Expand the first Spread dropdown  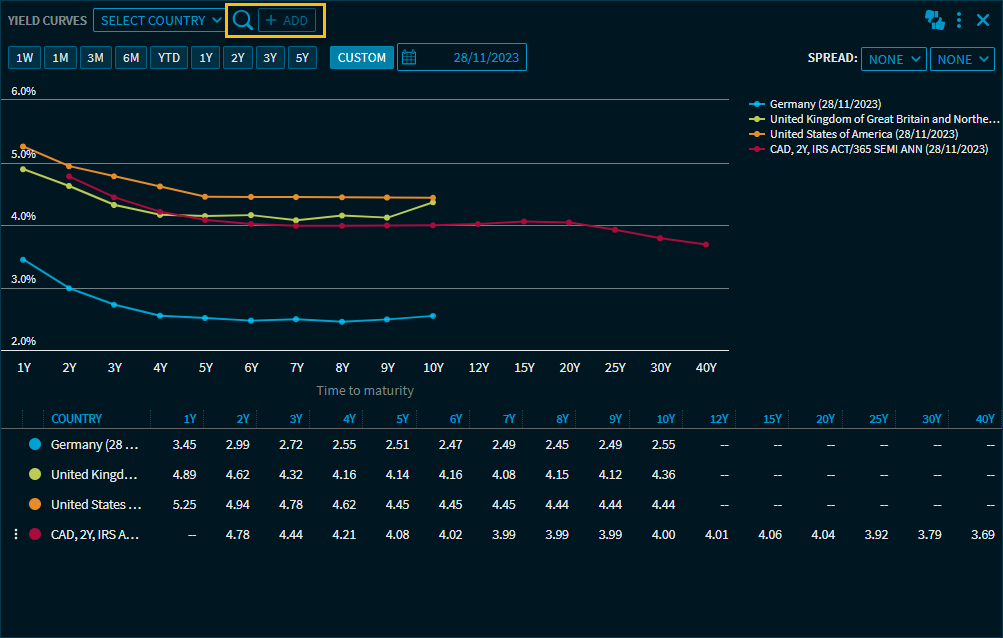pyautogui.click(x=894, y=59)
